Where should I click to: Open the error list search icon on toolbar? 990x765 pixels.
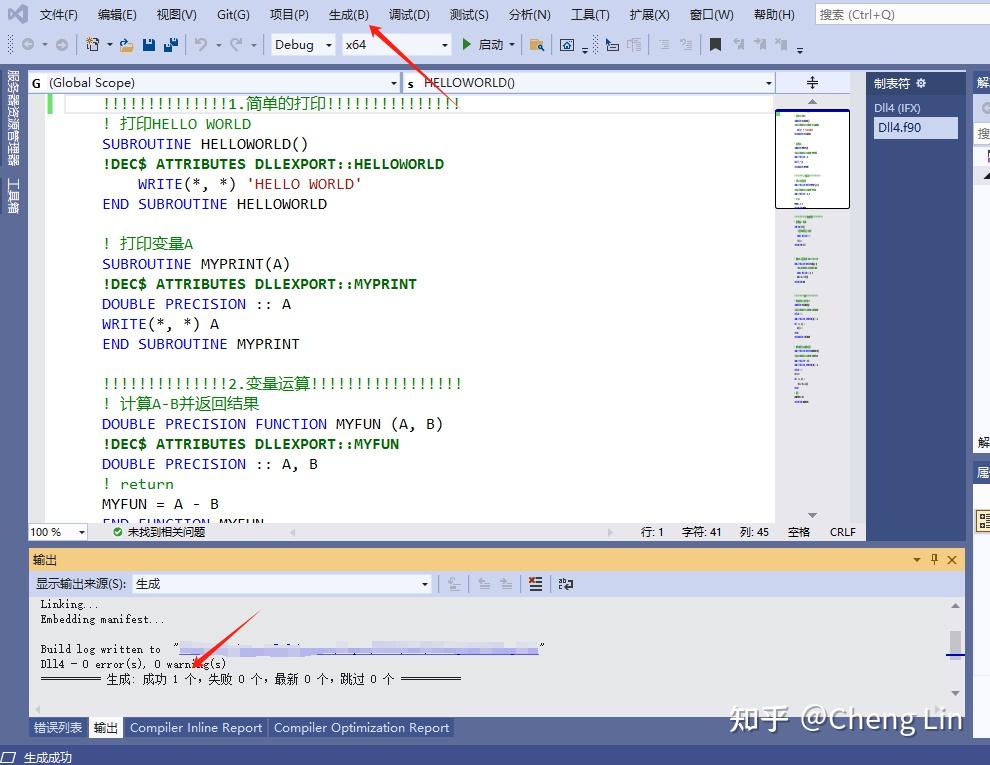coord(536,44)
